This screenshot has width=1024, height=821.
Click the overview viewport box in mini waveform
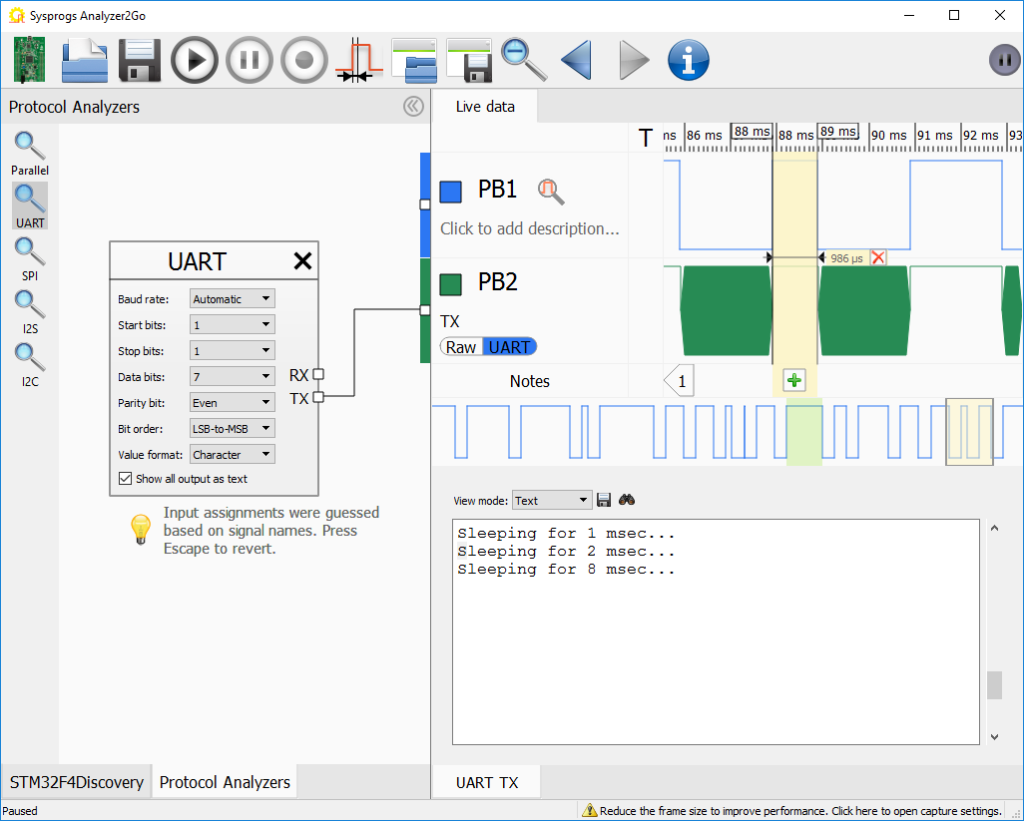(969, 432)
